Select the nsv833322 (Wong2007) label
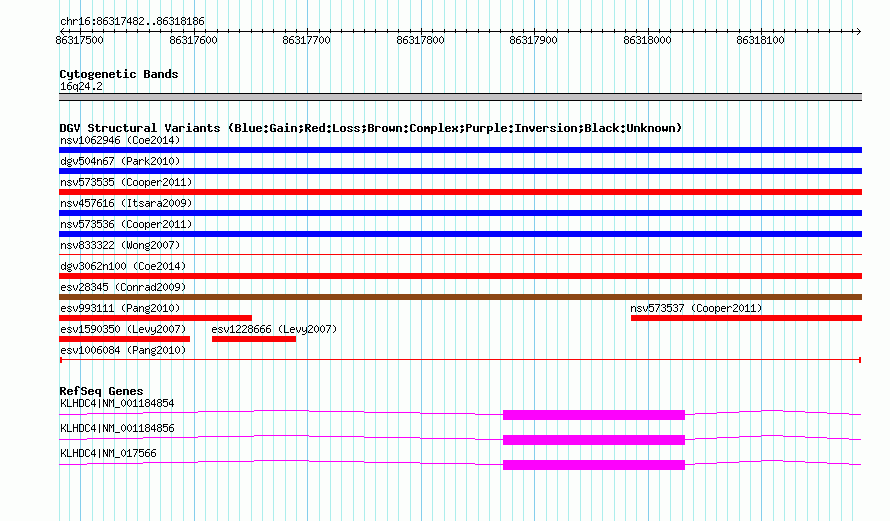This screenshot has height=521, width=890. tap(120, 245)
